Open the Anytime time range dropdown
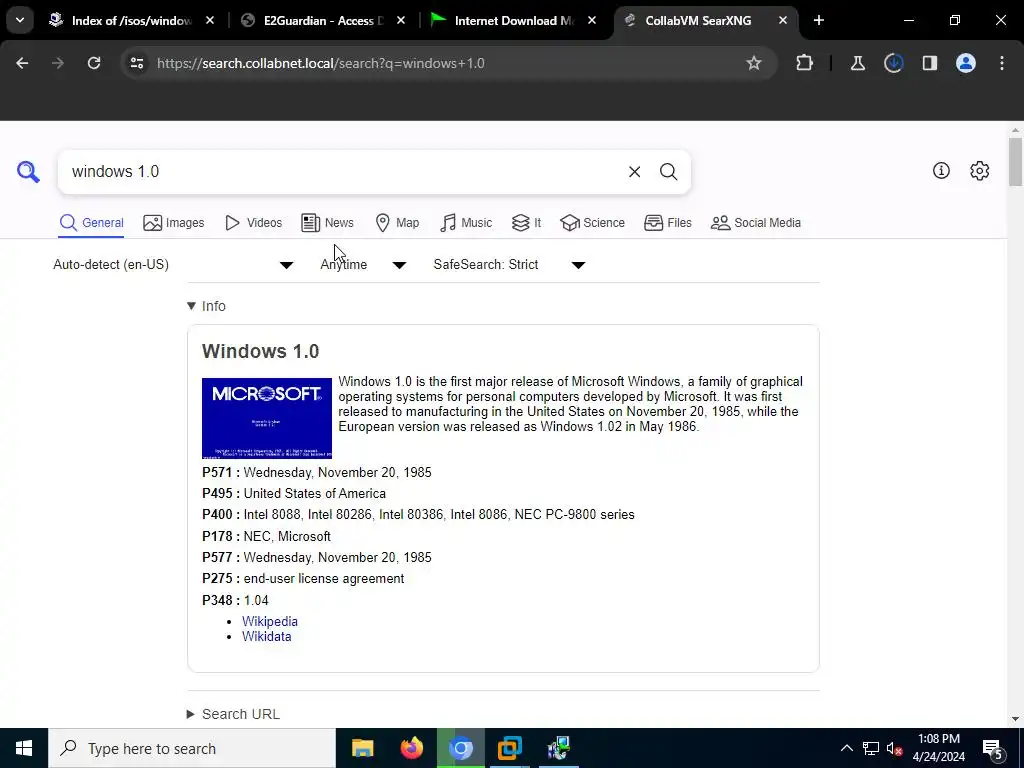Viewport: 1024px width, 768px height. (x=363, y=264)
